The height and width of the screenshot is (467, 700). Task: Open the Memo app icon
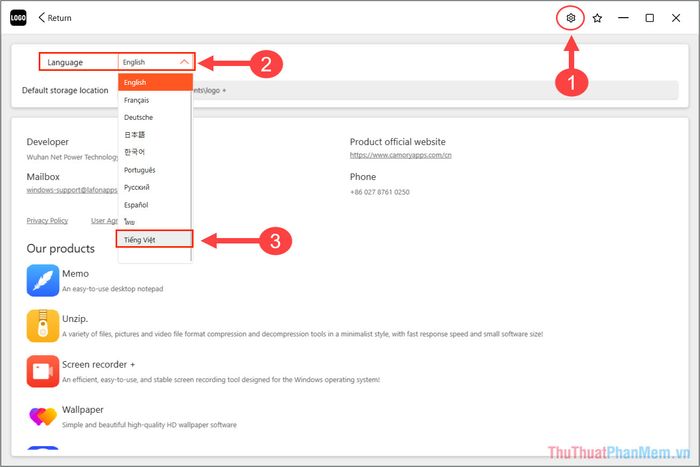(43, 280)
